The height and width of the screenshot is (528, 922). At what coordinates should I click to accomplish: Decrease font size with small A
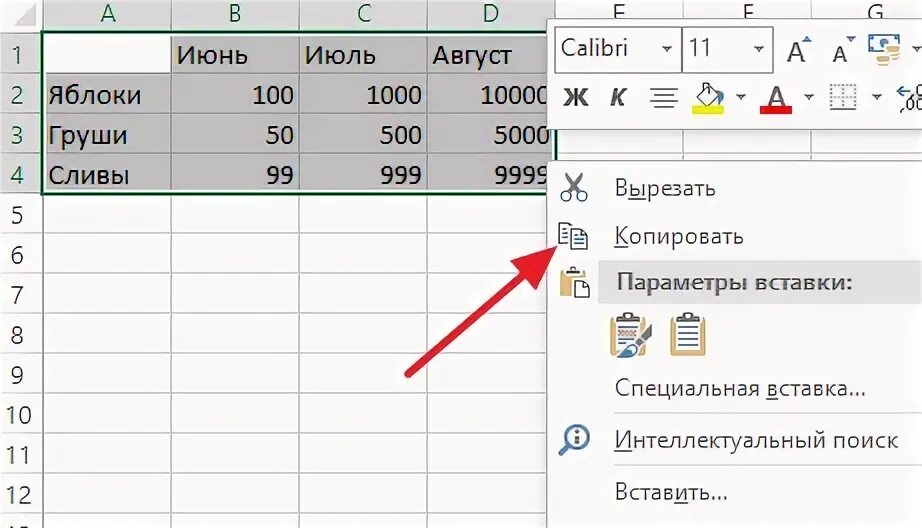pyautogui.click(x=843, y=51)
